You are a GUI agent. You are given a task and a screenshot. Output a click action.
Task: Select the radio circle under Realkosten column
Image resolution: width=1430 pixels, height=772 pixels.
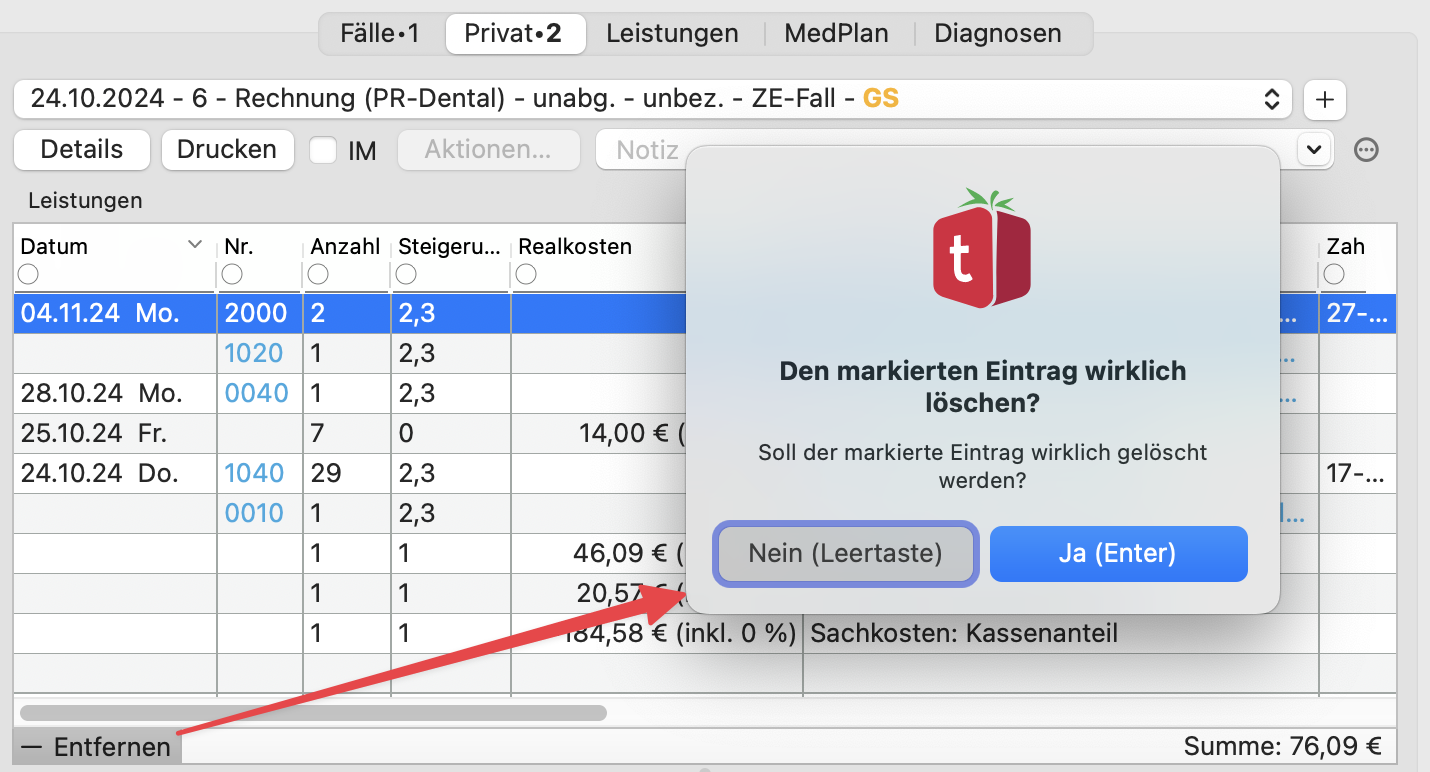526,273
